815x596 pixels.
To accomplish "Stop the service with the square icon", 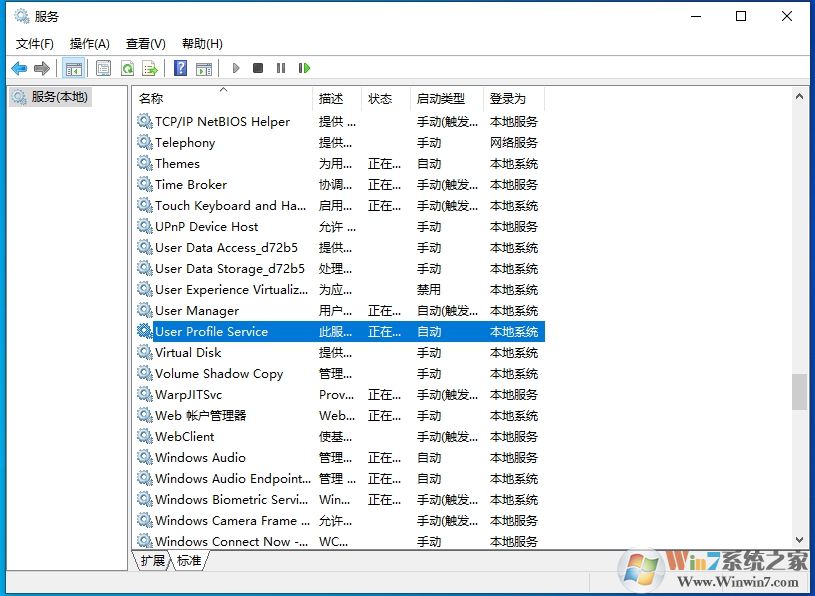I will point(257,68).
